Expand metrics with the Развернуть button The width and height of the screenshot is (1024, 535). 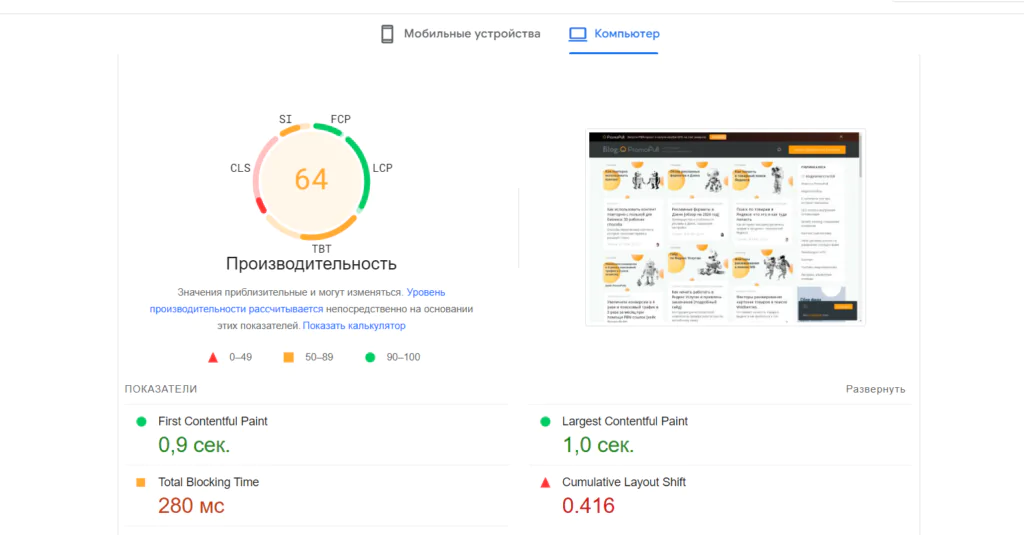click(875, 389)
